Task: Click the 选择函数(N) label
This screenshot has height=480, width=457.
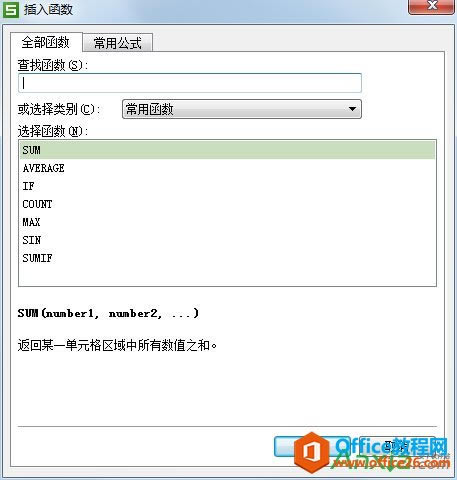Action: [53, 131]
